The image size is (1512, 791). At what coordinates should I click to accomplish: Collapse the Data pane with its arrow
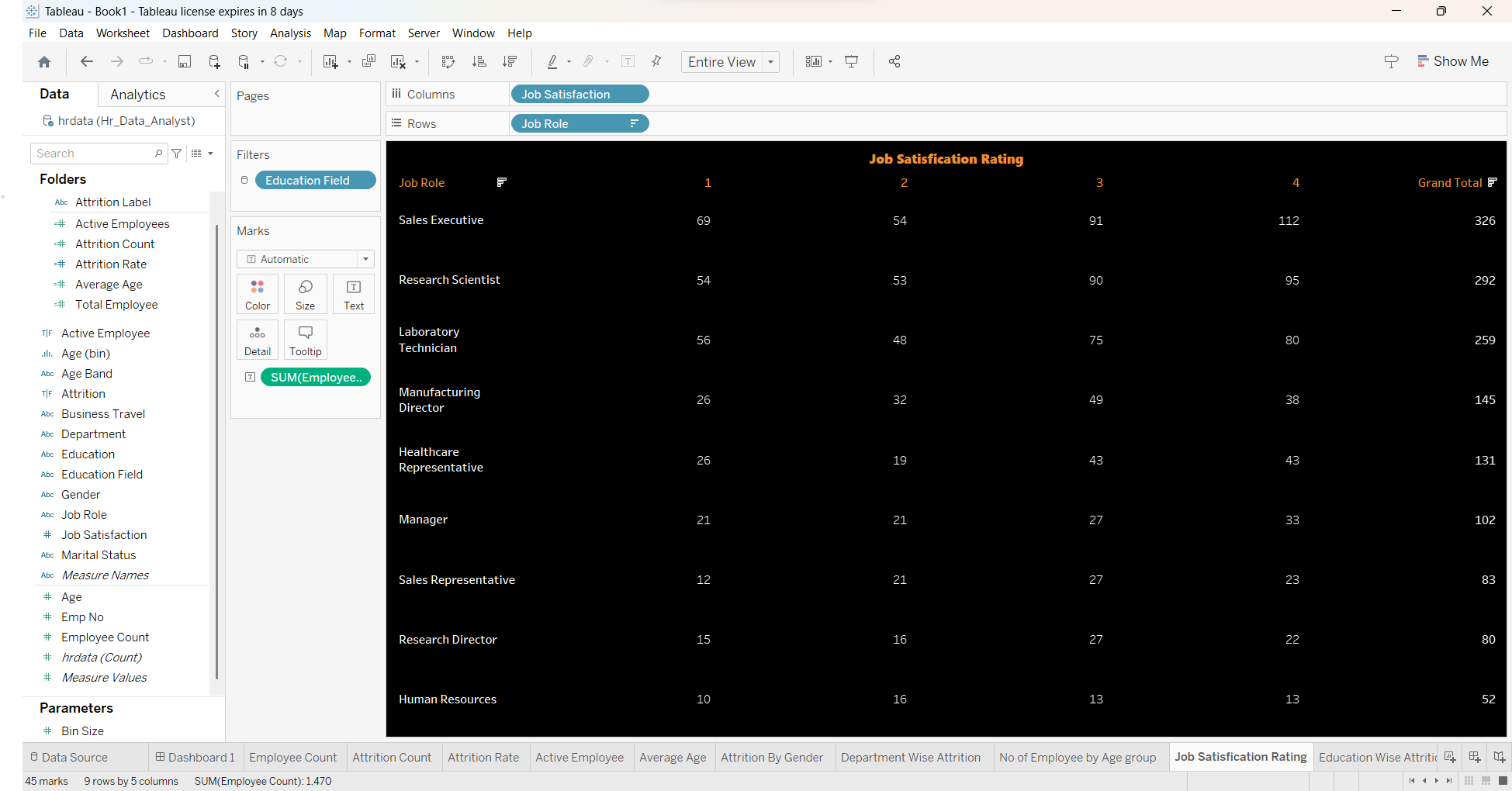point(216,93)
